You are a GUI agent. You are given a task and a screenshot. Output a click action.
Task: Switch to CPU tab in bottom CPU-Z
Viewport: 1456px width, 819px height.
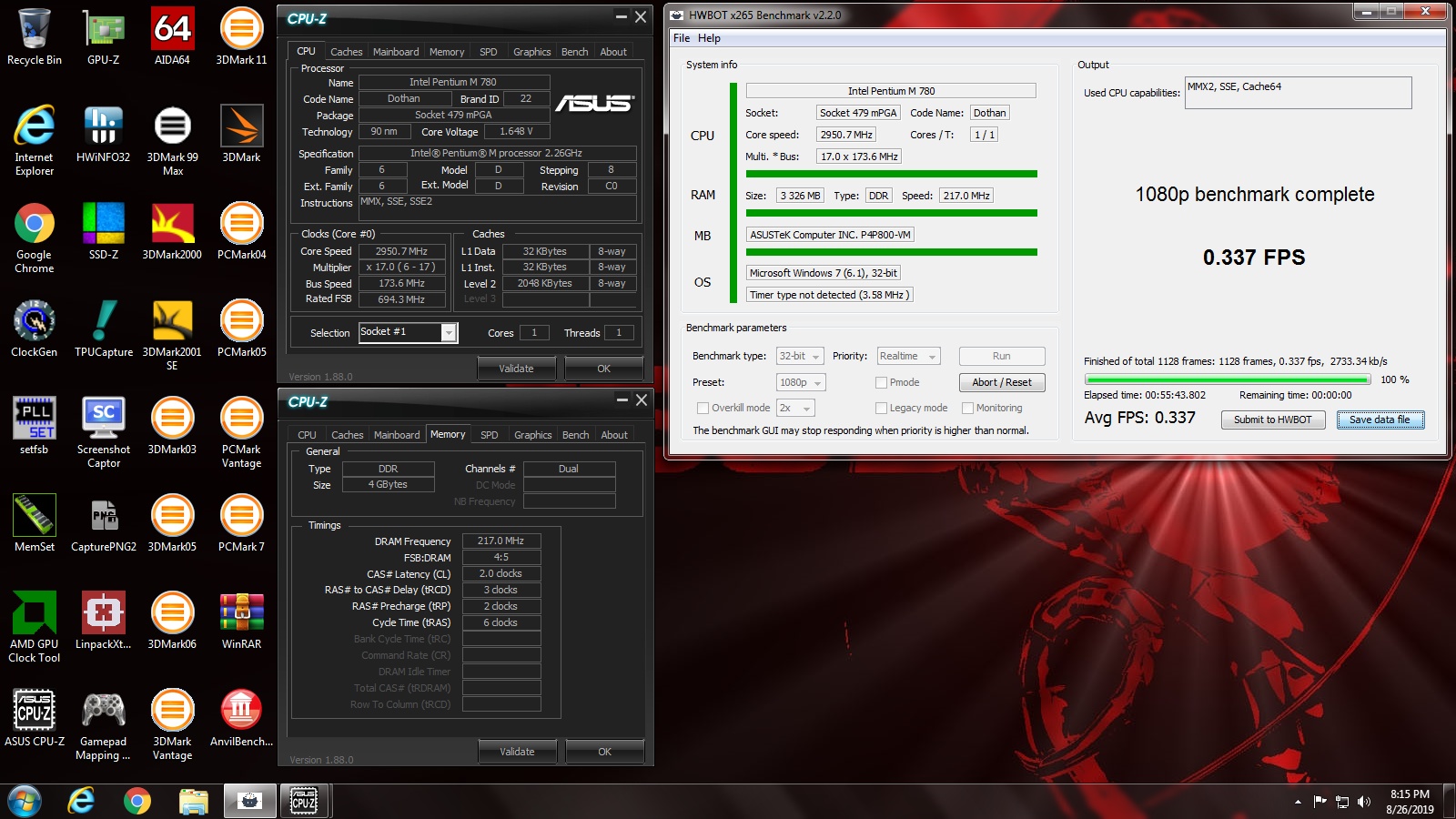(x=308, y=435)
